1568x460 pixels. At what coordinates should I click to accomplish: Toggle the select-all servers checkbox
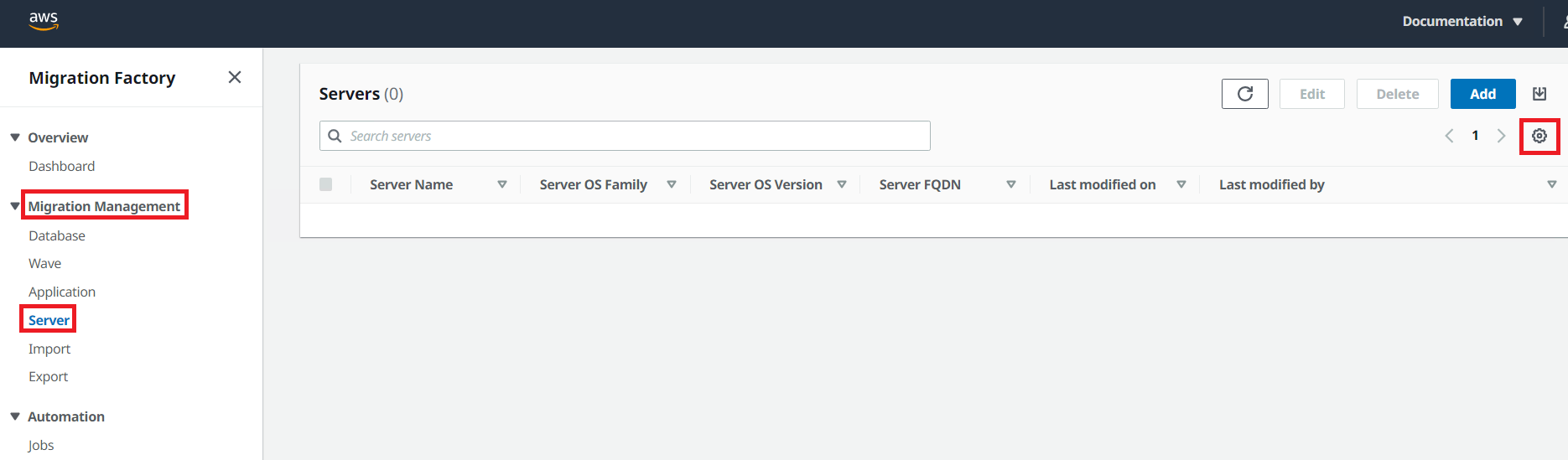[326, 184]
